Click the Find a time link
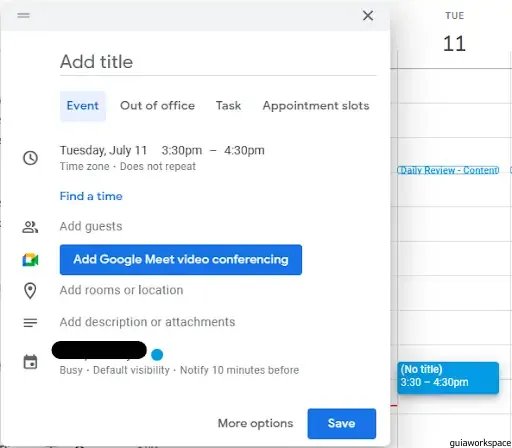The width and height of the screenshot is (512, 448). [x=91, y=196]
